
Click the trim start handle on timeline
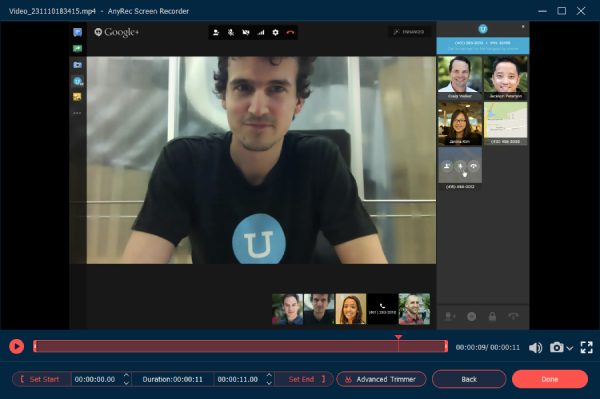(x=35, y=347)
